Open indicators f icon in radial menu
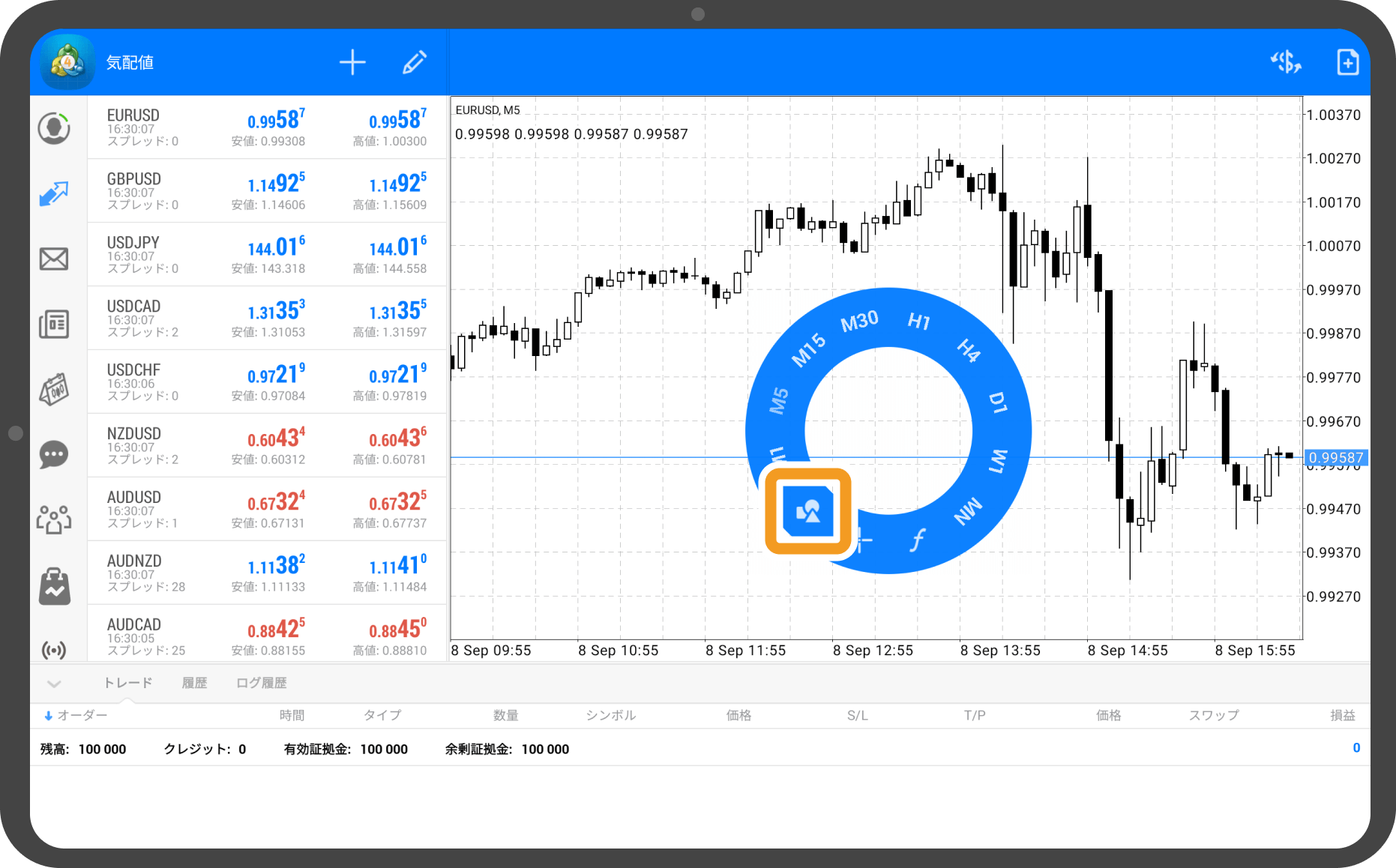The image size is (1396, 868). 918,540
